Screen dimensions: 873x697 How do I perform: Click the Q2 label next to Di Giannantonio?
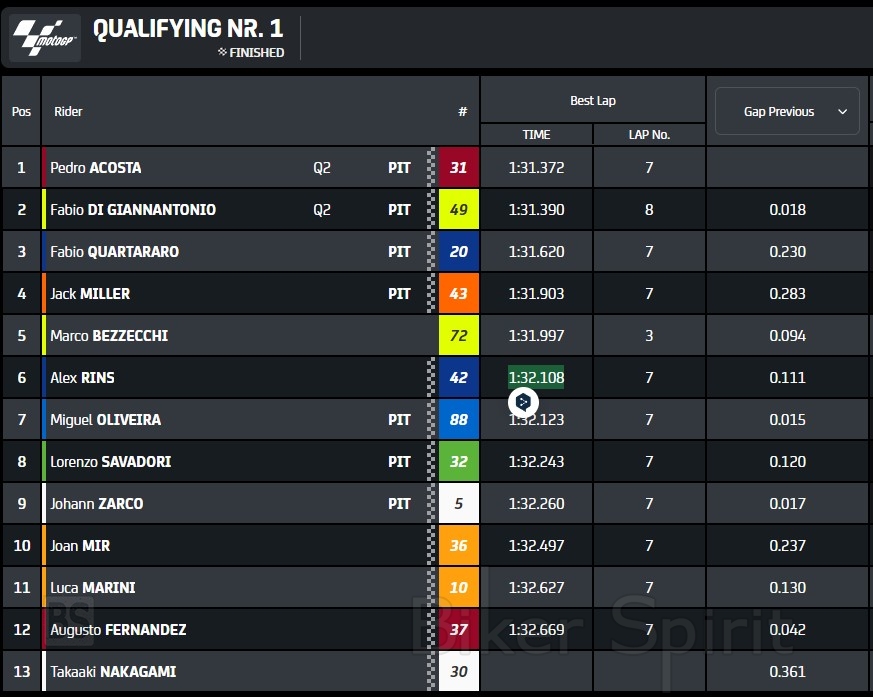tap(322, 210)
